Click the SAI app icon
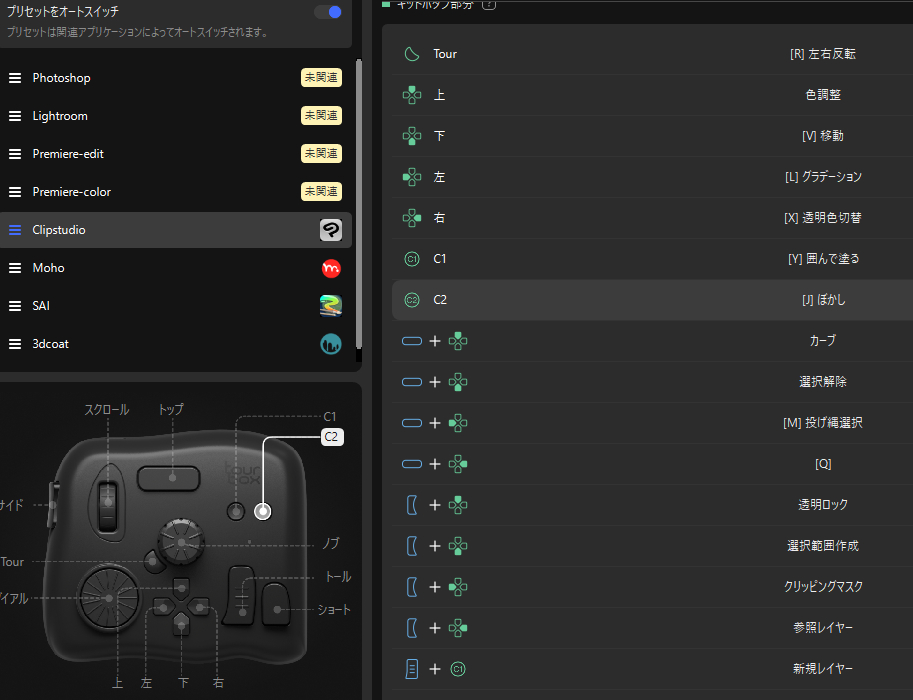913x700 pixels. 331,306
